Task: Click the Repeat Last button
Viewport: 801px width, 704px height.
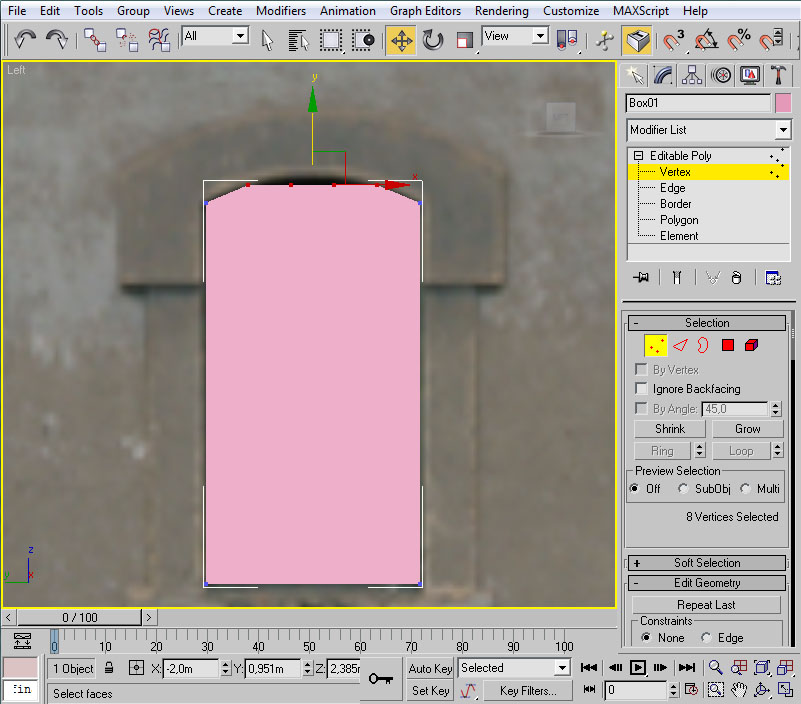Action: (x=706, y=605)
